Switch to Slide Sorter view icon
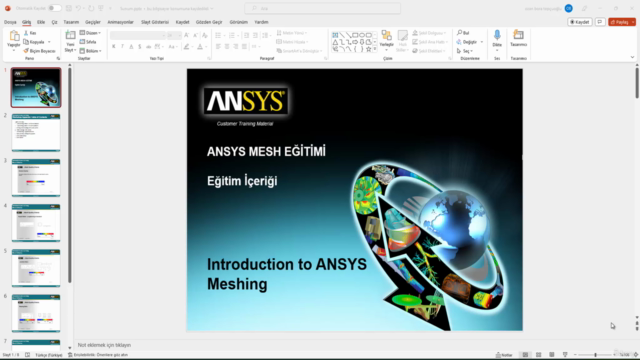The image size is (640, 360). pos(538,355)
